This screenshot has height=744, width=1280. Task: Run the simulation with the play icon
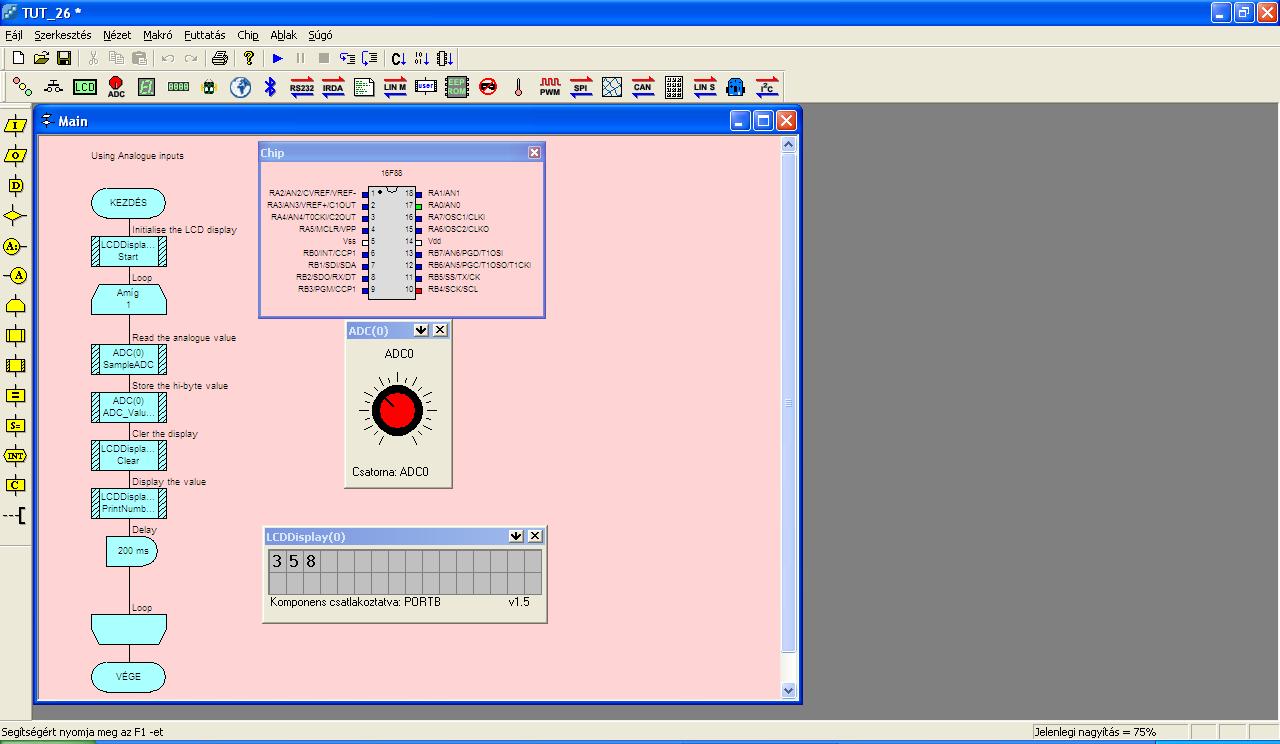pyautogui.click(x=278, y=59)
